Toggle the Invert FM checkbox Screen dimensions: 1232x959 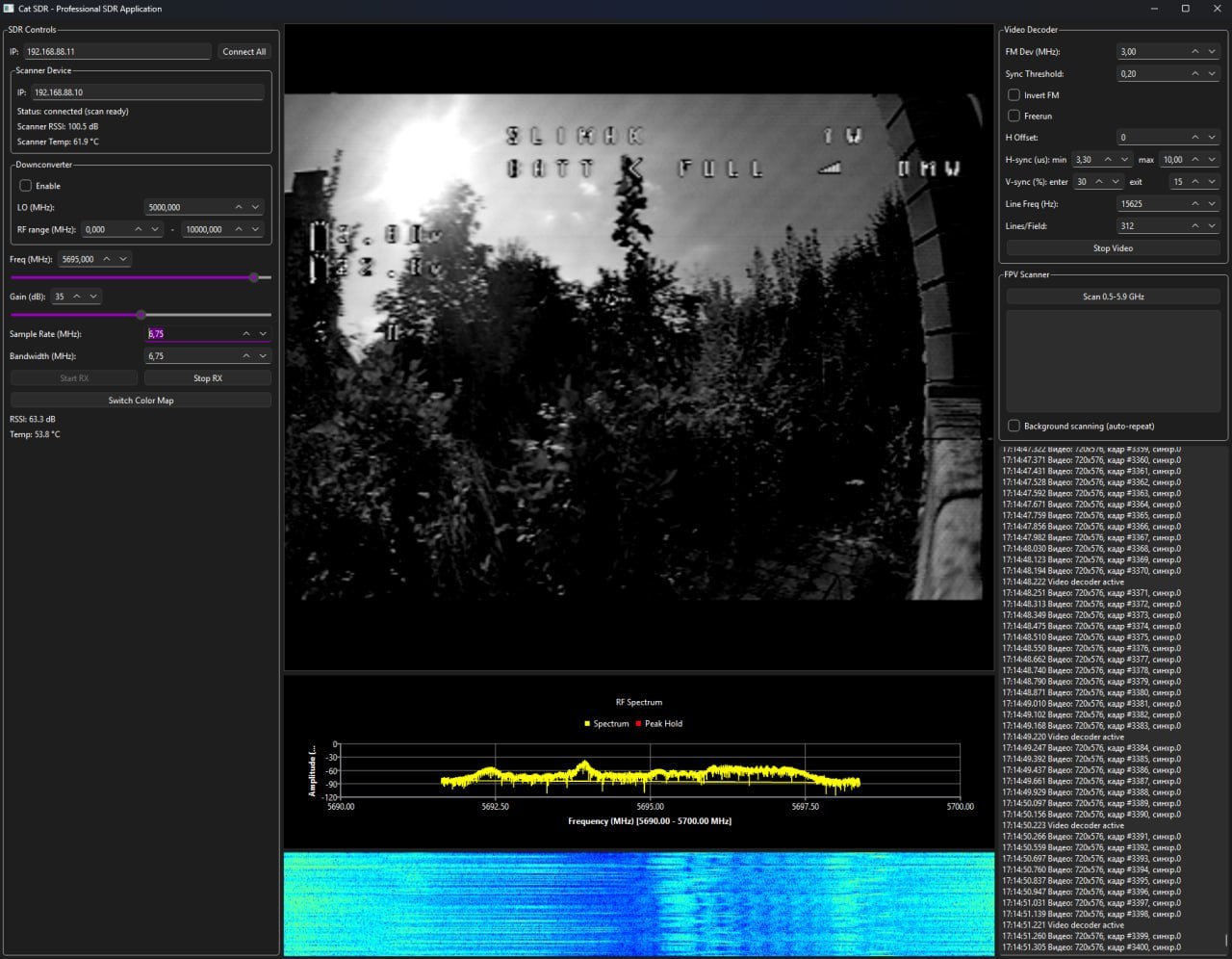[x=1014, y=95]
